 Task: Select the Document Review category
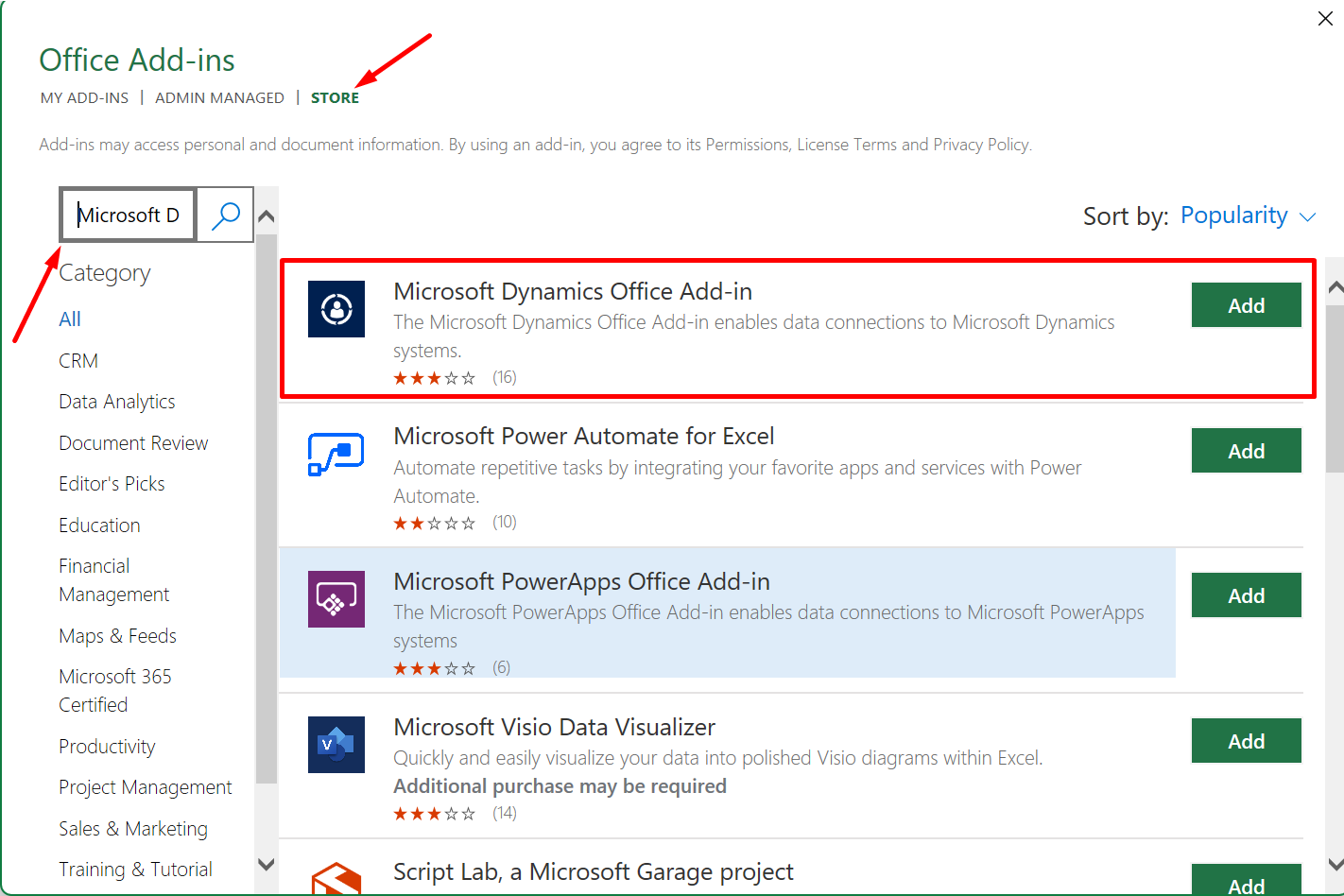[133, 443]
